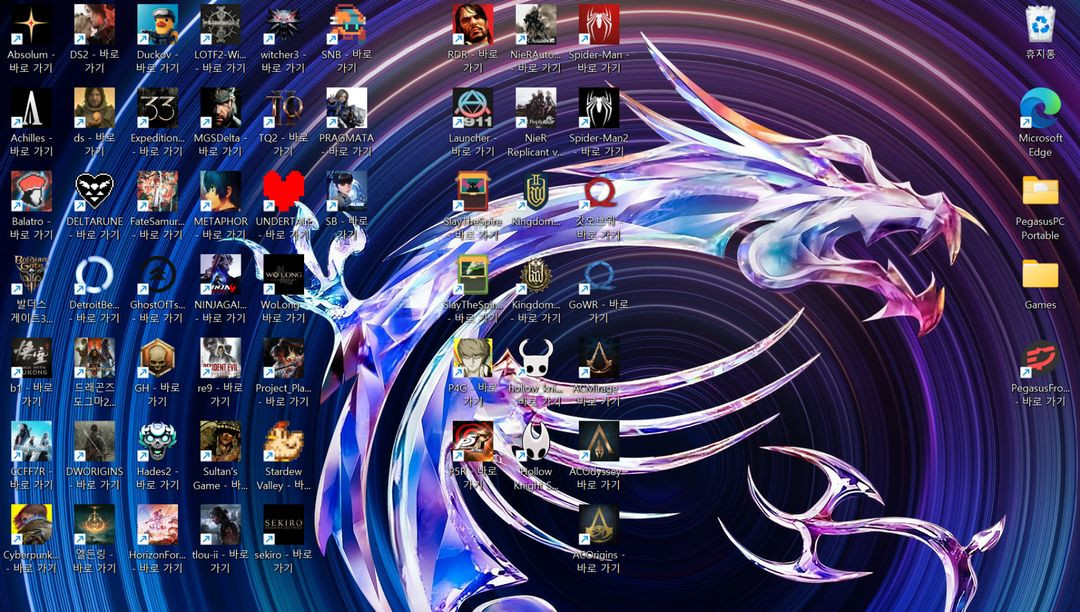Open the sekiro shortcut

point(283,525)
